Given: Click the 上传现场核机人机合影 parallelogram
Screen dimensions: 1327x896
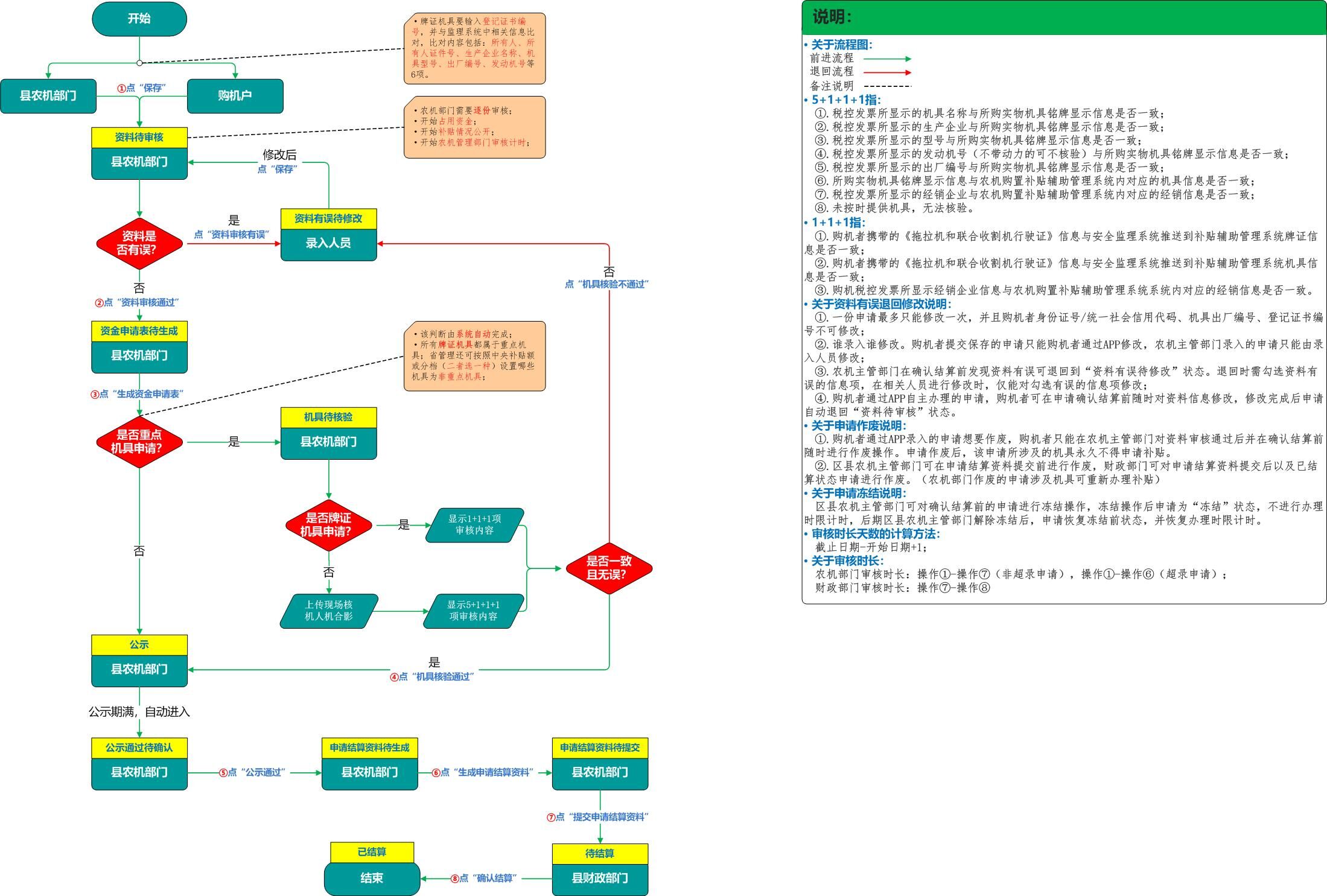Looking at the screenshot, I should pyautogui.click(x=328, y=611).
